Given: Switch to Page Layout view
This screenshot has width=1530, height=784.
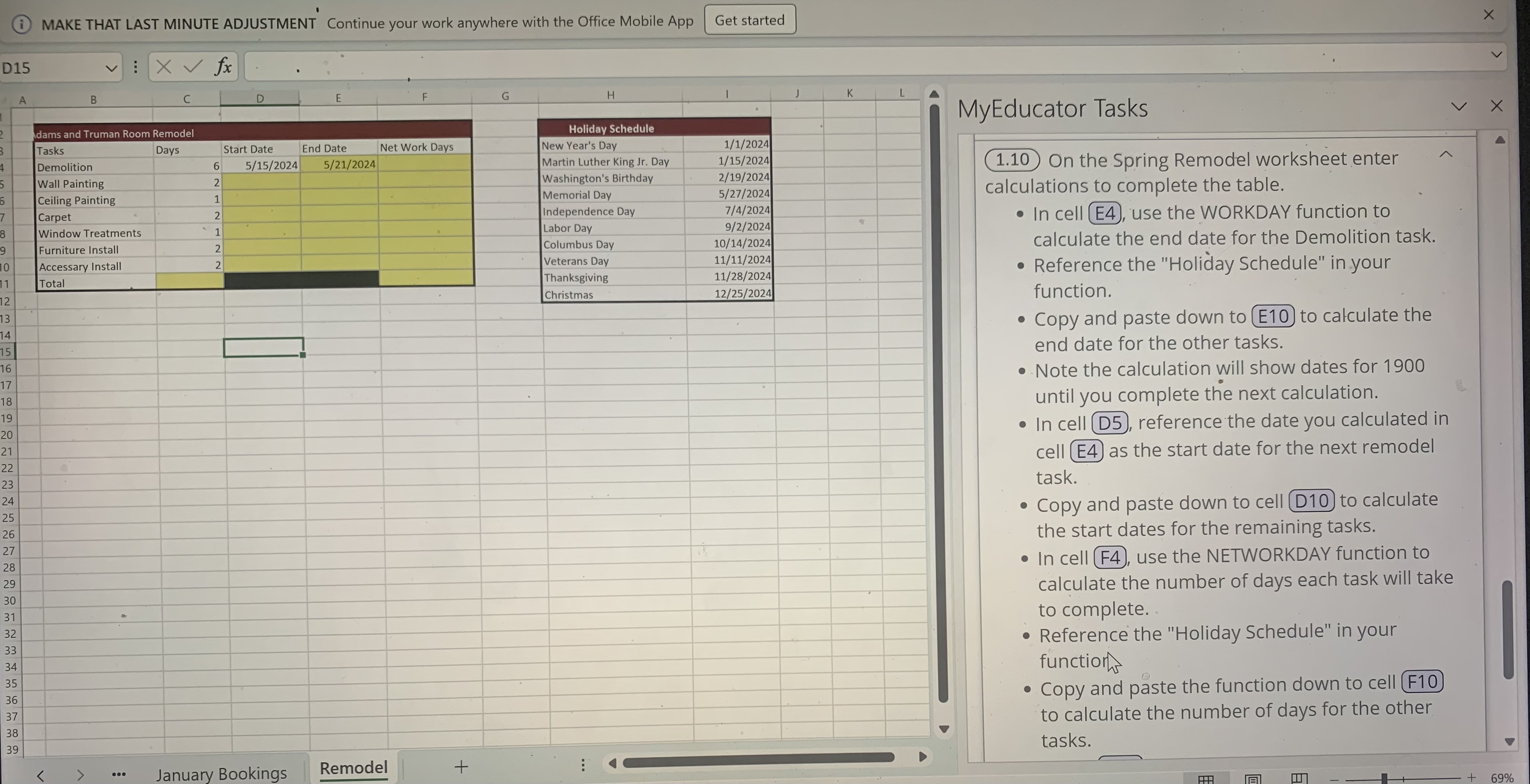Looking at the screenshot, I should click(1253, 779).
